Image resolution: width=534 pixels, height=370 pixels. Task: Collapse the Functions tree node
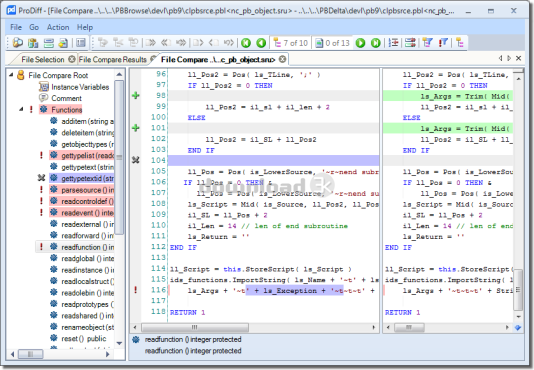pos(21,109)
